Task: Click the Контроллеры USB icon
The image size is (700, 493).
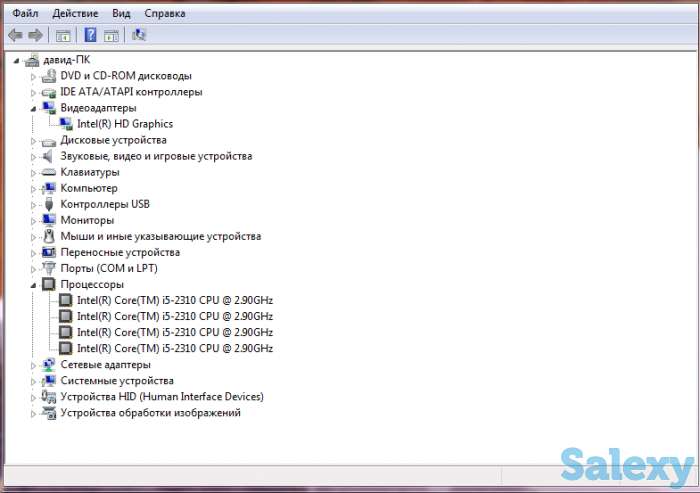Action: pos(48,204)
